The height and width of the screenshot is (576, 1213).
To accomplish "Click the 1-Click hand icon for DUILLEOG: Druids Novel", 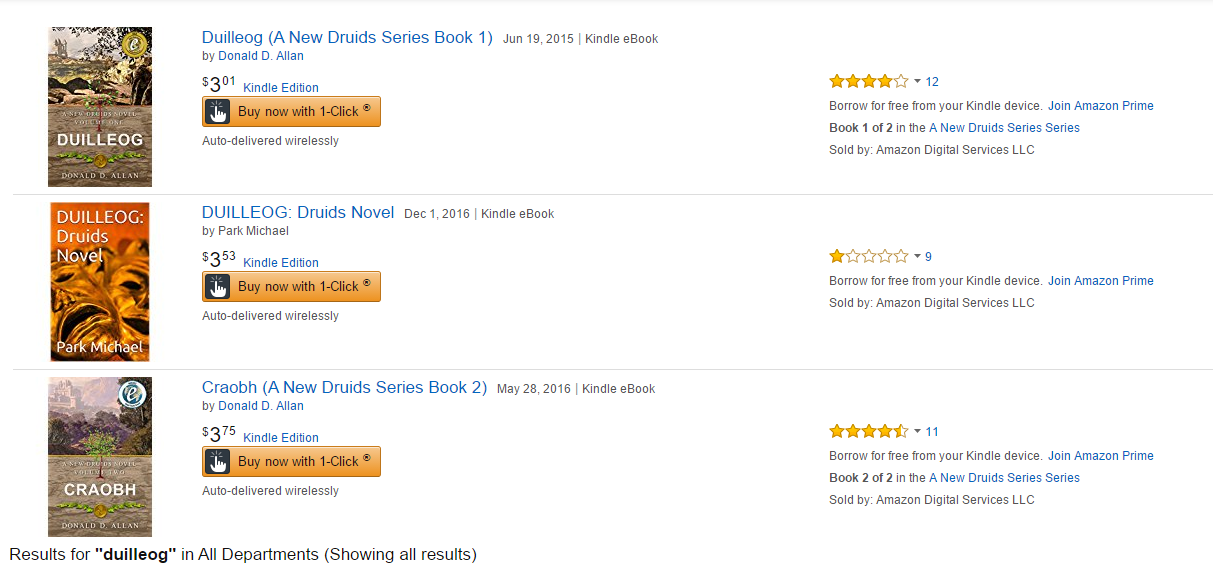I will point(217,287).
